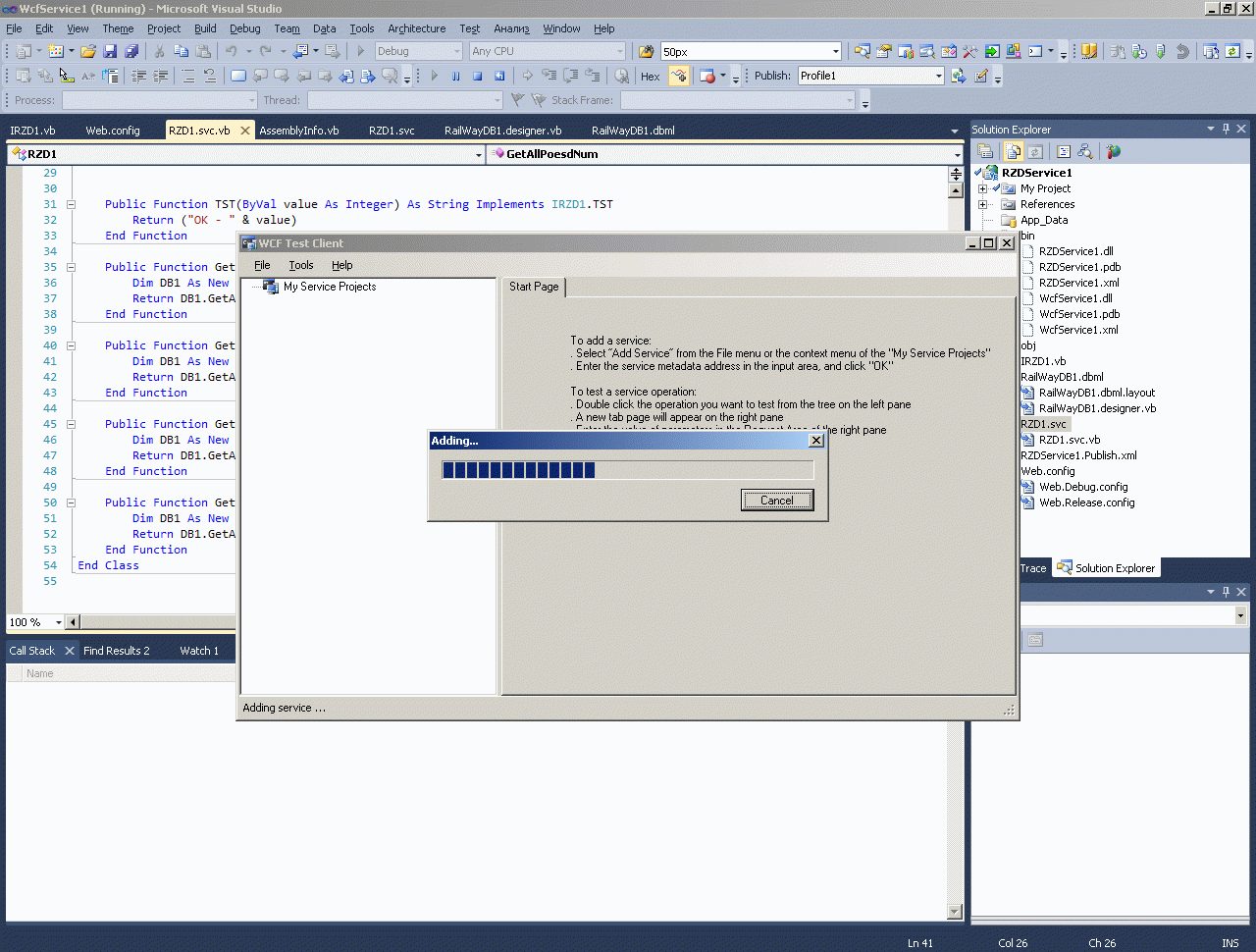1256x952 pixels.
Task: Toggle Show All Files in Solution Explorer
Action: [1014, 151]
